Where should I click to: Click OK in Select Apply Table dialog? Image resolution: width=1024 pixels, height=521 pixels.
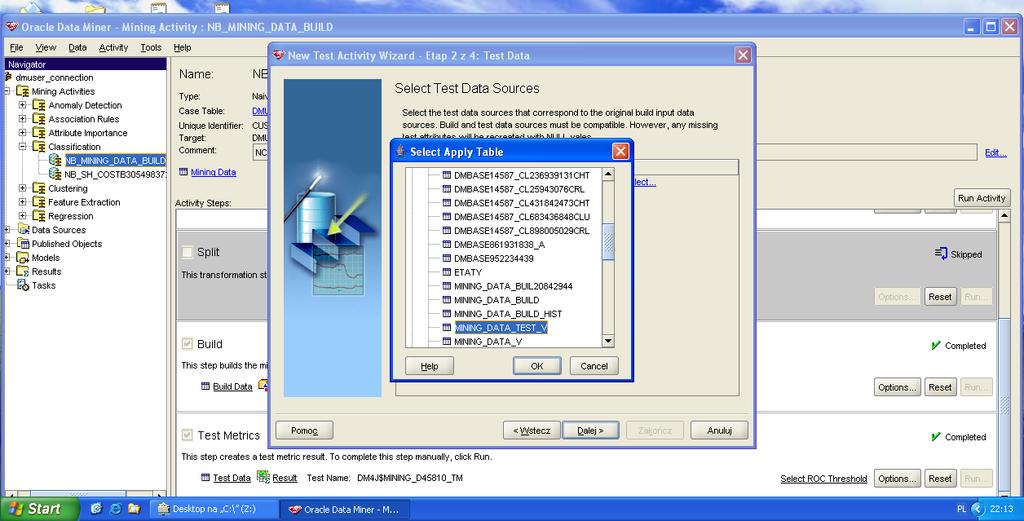(x=537, y=366)
